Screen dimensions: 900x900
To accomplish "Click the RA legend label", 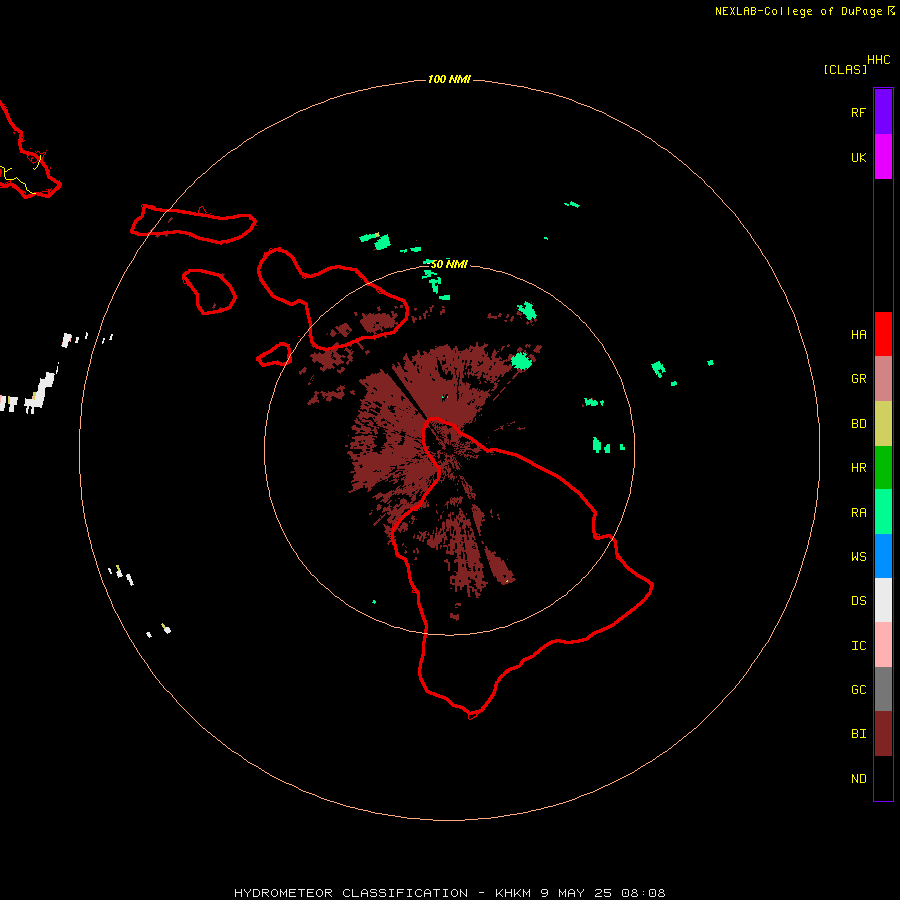I will [858, 513].
